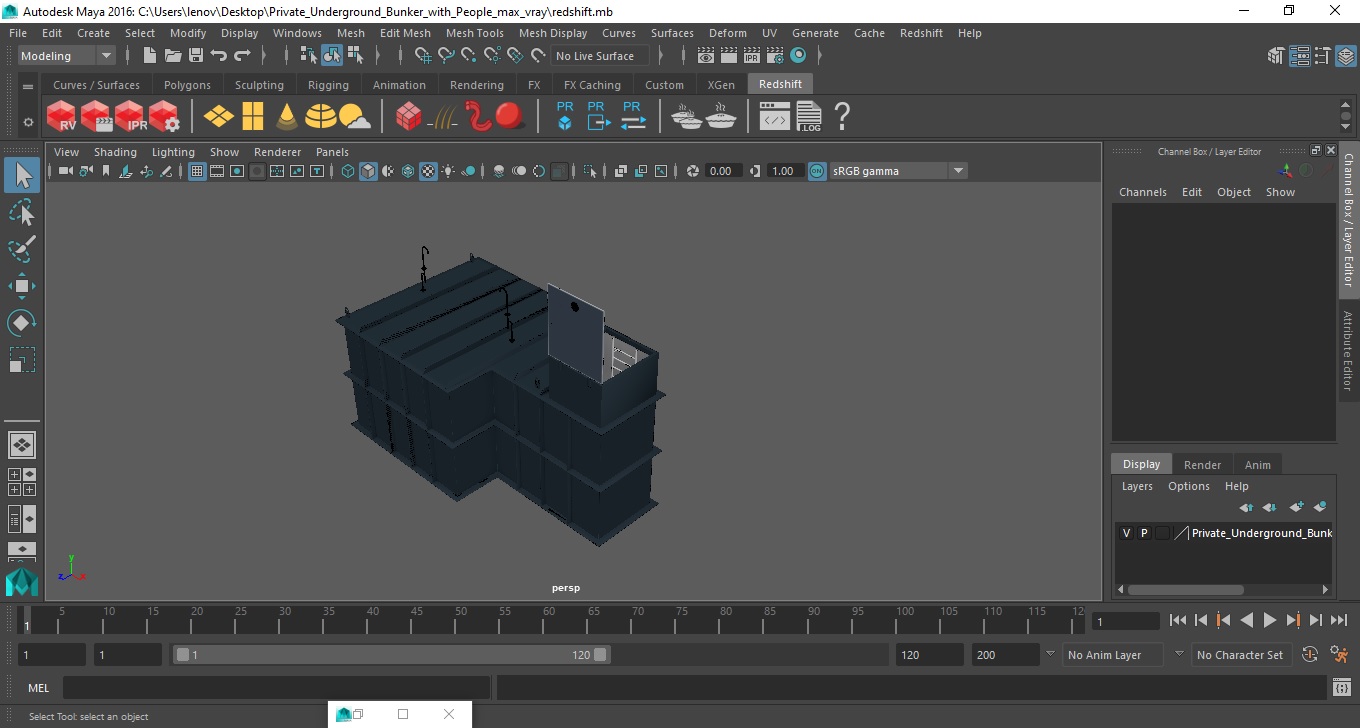The image size is (1360, 728).
Task: Switch to the Polygons shelf tab
Action: tap(187, 85)
